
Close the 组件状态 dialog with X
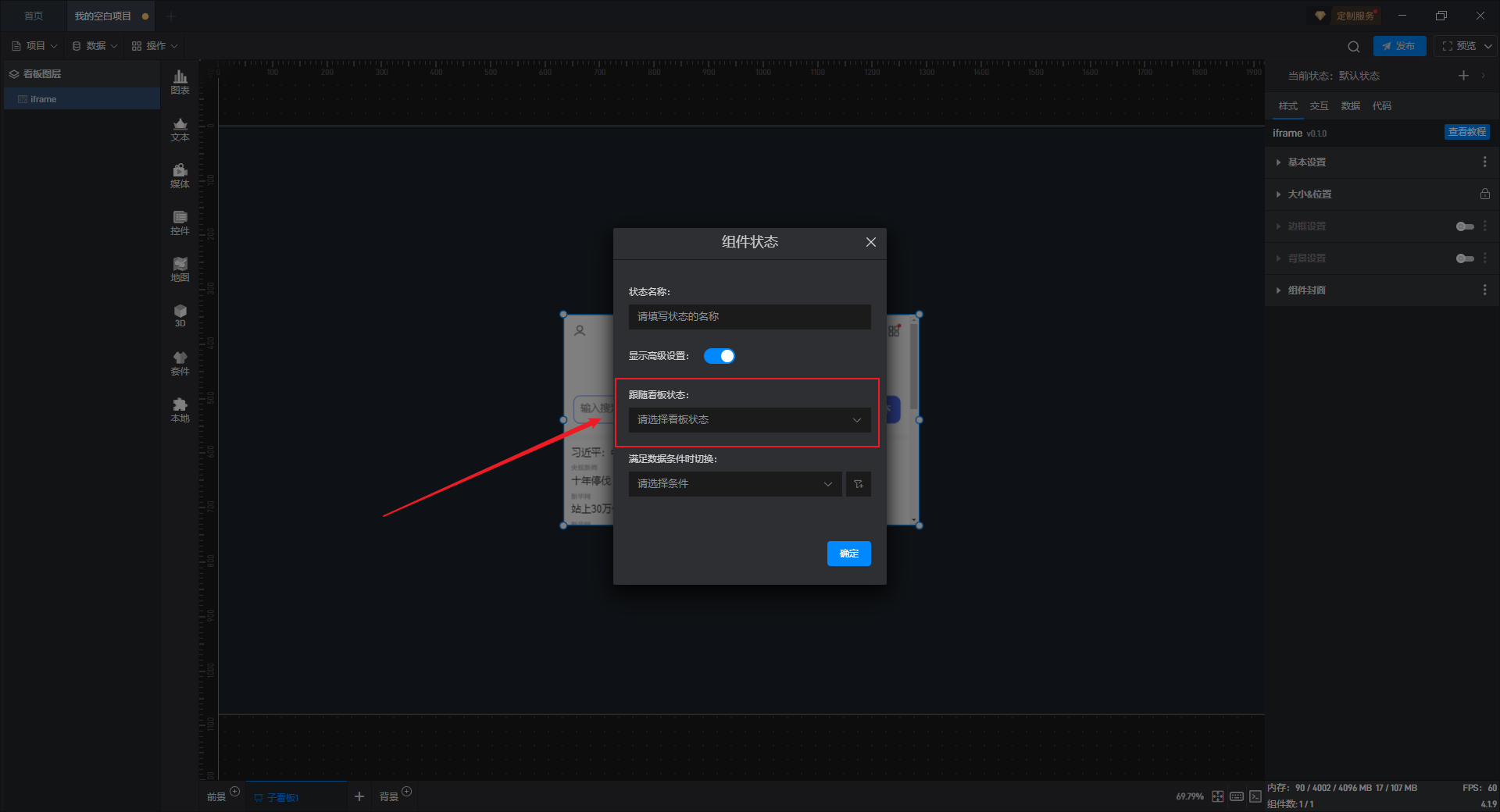[x=871, y=242]
